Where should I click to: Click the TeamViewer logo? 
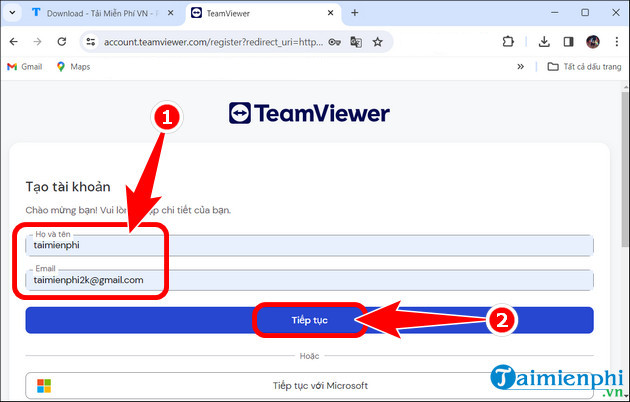click(x=309, y=113)
